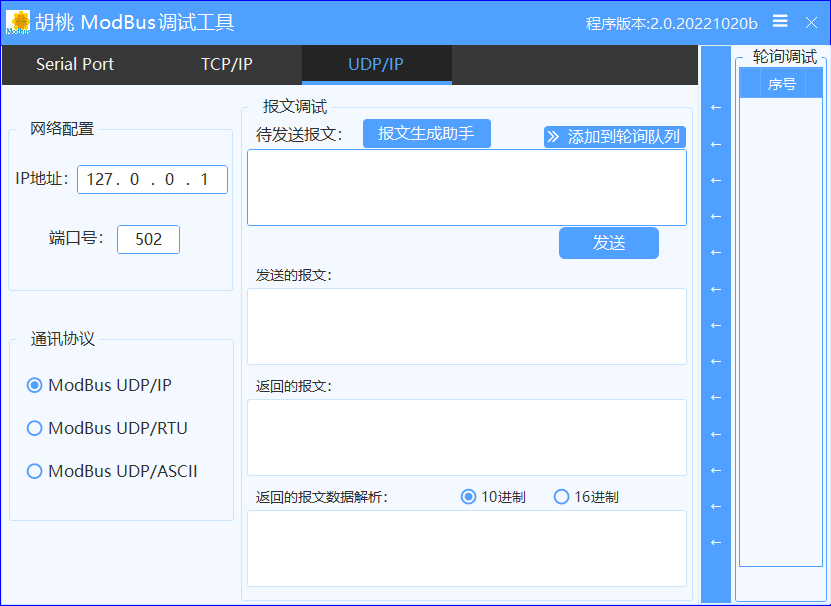This screenshot has height=606, width=831.
Task: Switch to the TCP/IP tab
Action: pyautogui.click(x=226, y=63)
